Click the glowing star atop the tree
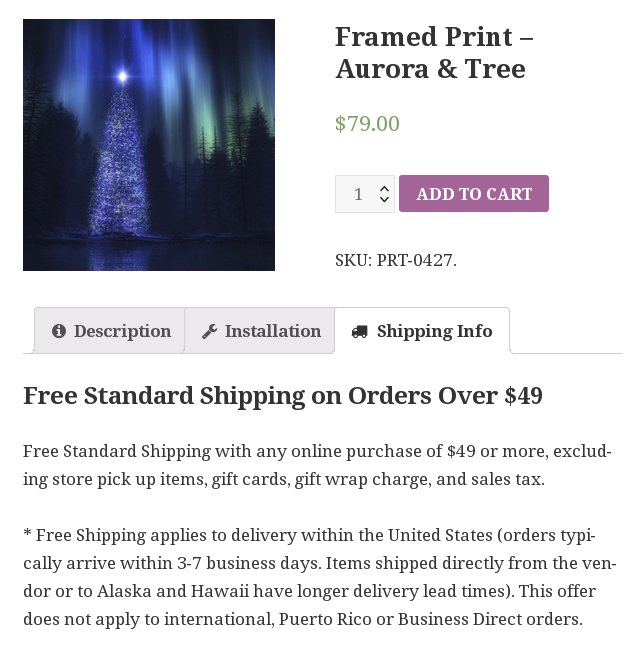641x649 pixels. 122,76
